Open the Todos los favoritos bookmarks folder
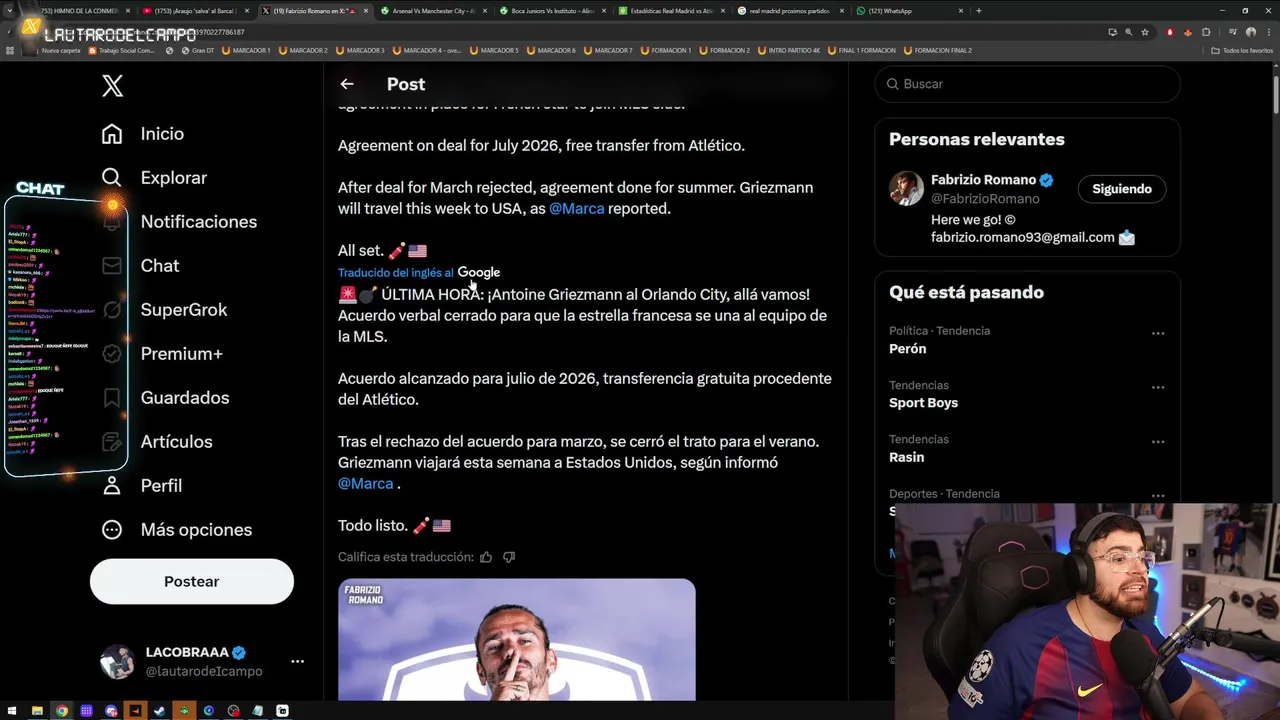 point(1241,50)
